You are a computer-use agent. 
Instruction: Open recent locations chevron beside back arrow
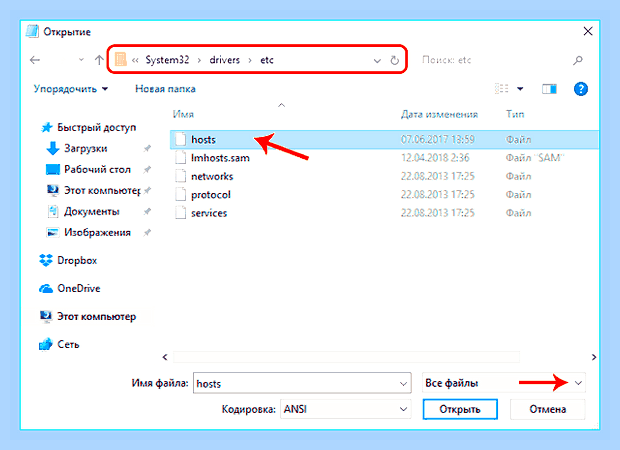tap(81, 60)
